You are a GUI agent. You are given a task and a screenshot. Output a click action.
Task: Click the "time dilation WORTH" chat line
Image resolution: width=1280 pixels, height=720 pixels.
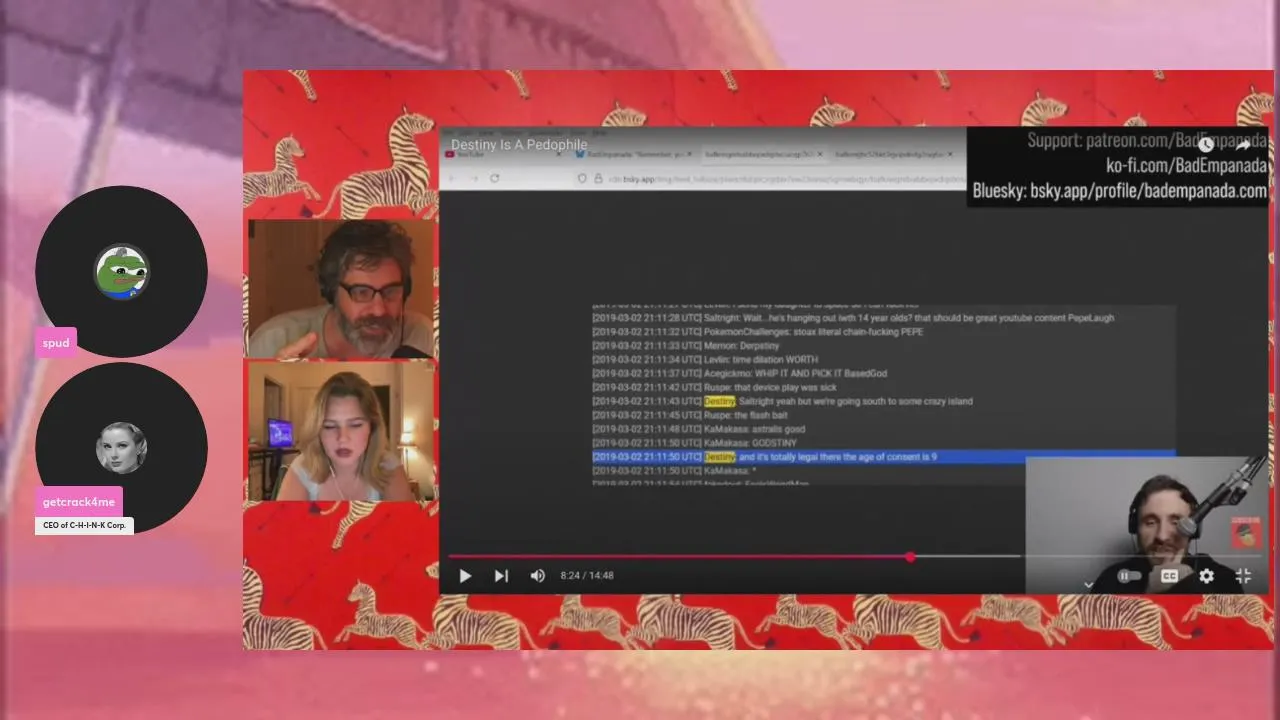pos(705,360)
